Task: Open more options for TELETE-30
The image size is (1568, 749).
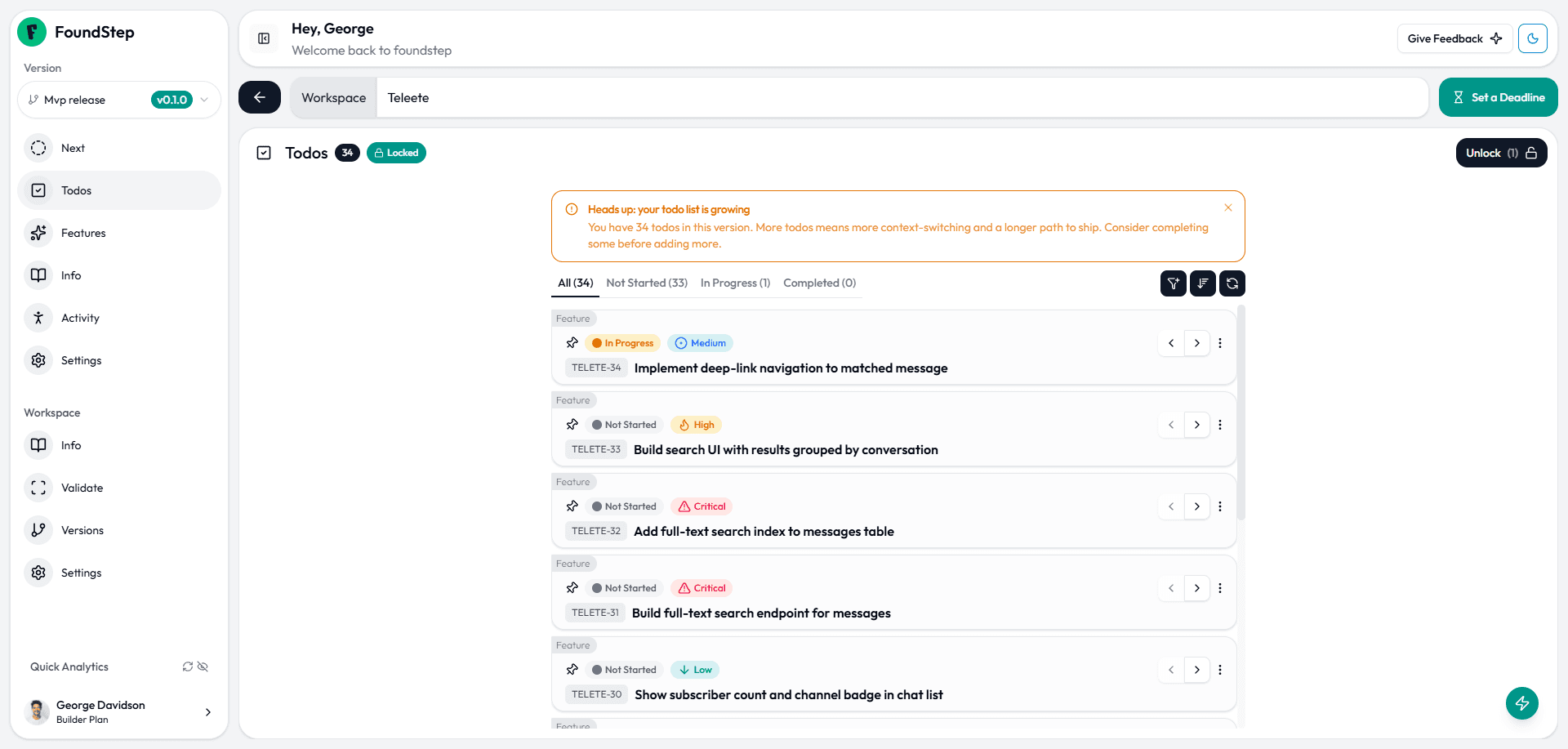Action: (1220, 670)
